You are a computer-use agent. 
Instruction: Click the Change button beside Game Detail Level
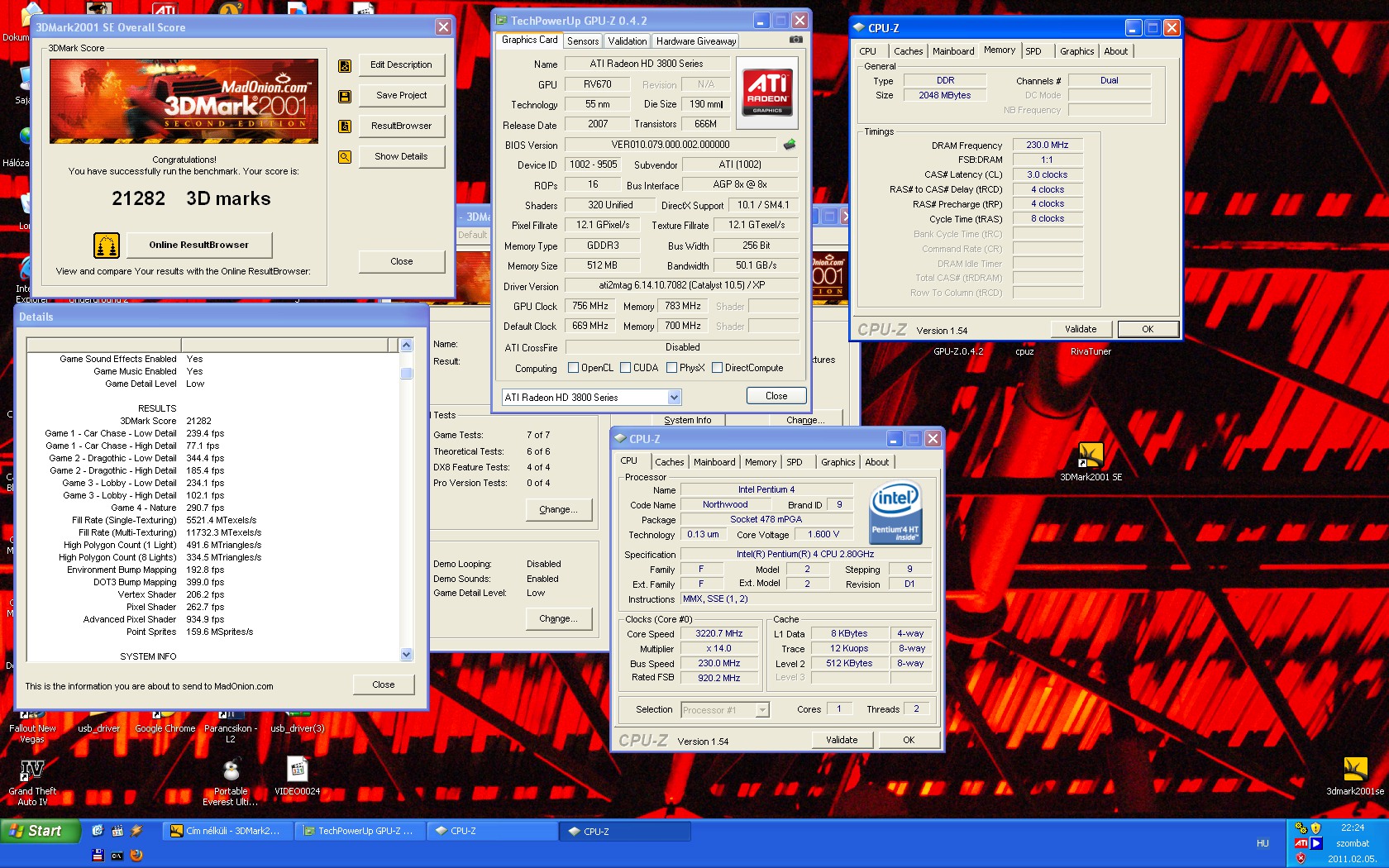point(558,619)
